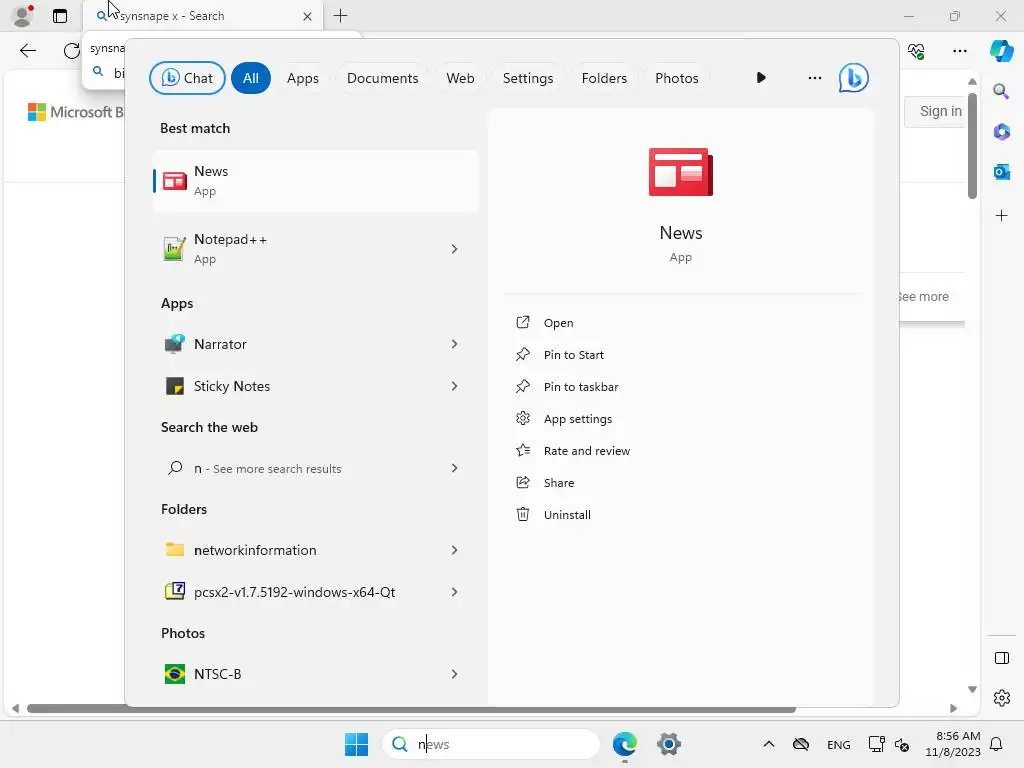The image size is (1024, 768).
Task: Click Edge sidebar search icon
Action: (1001, 91)
